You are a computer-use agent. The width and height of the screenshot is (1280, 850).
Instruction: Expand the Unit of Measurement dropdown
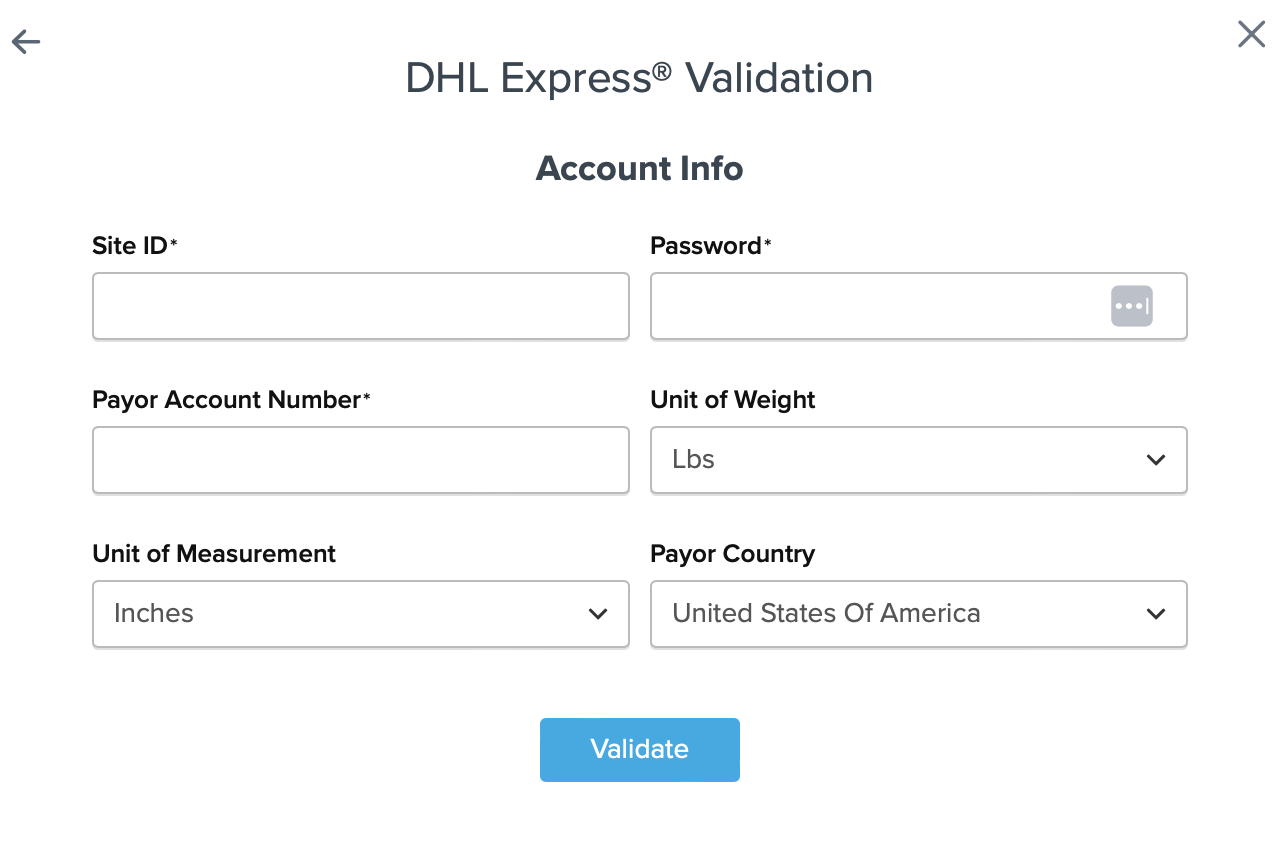(360, 614)
